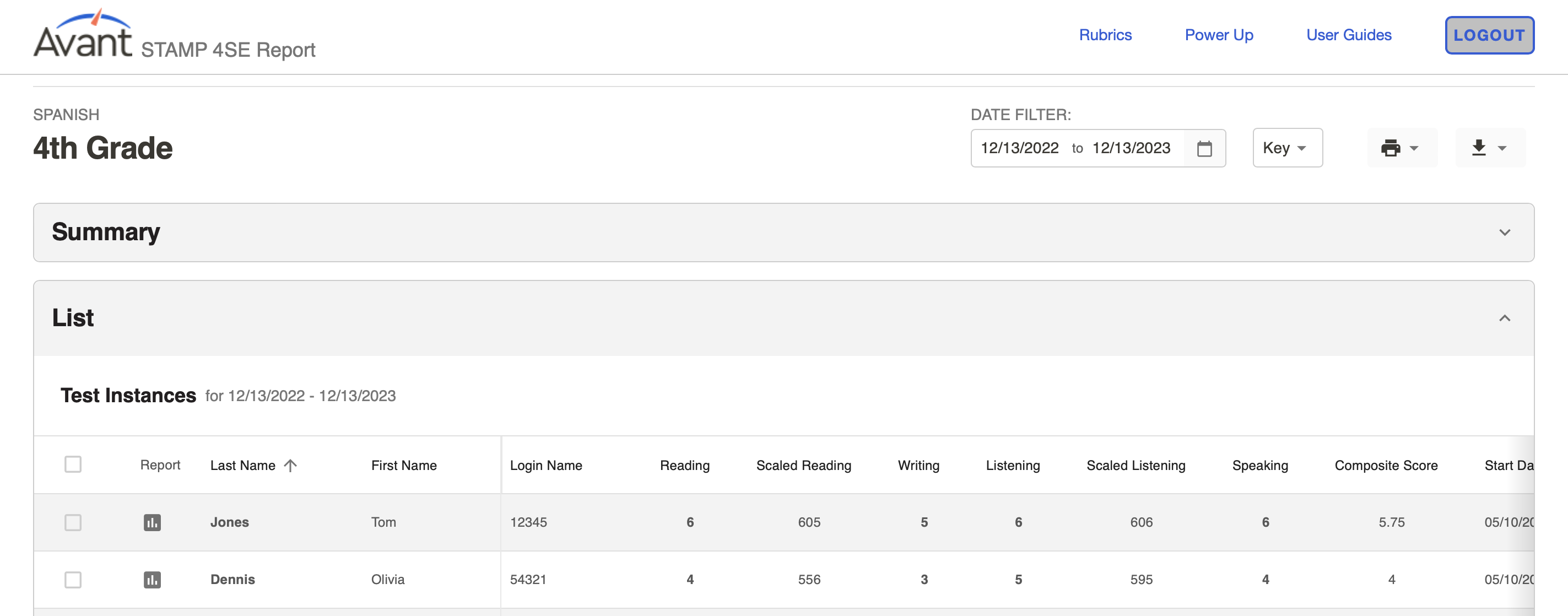This screenshot has width=1568, height=616.
Task: Open the report icon for Dennis
Action: [x=152, y=580]
